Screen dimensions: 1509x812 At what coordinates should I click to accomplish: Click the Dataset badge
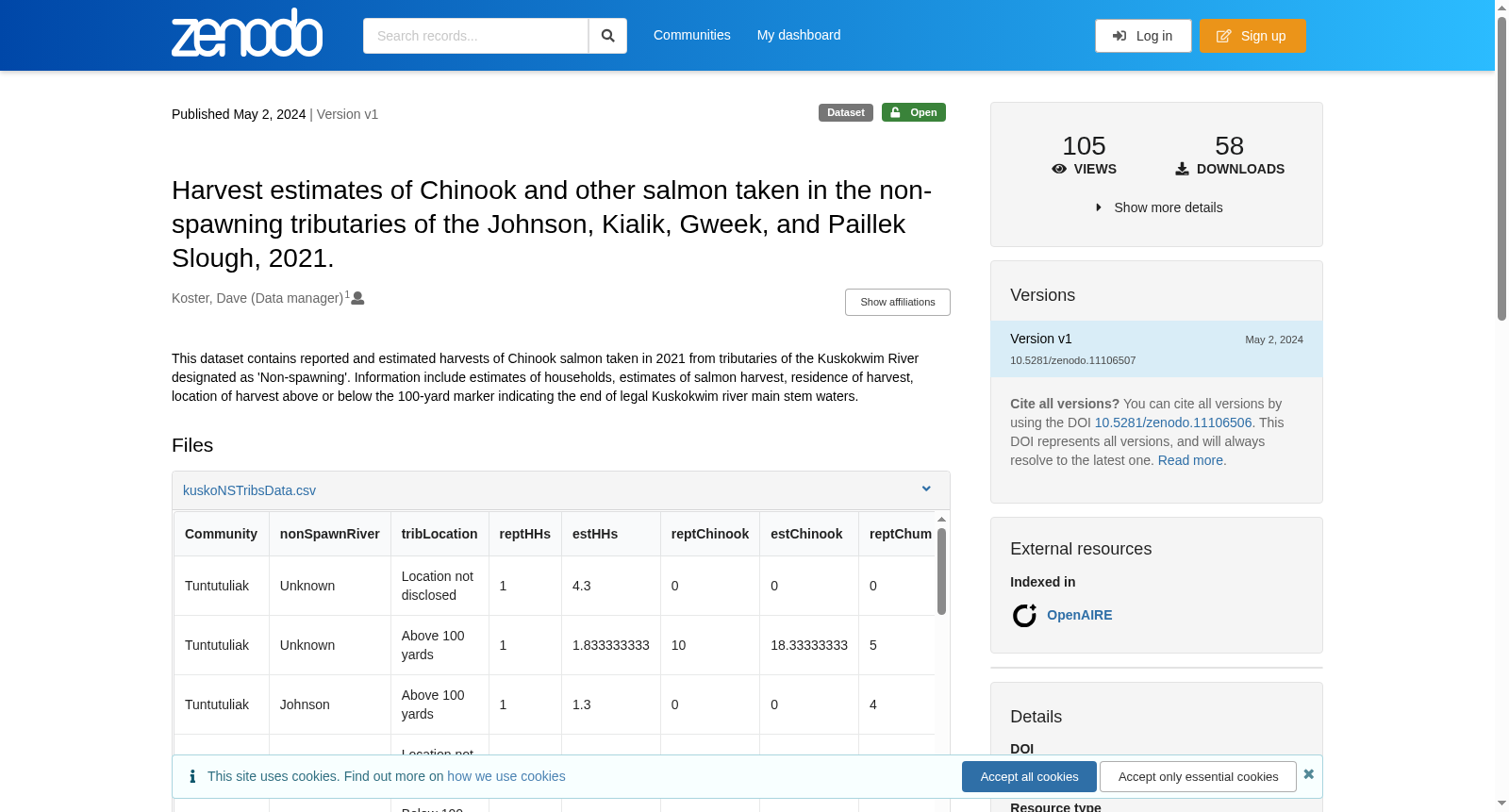pos(846,112)
